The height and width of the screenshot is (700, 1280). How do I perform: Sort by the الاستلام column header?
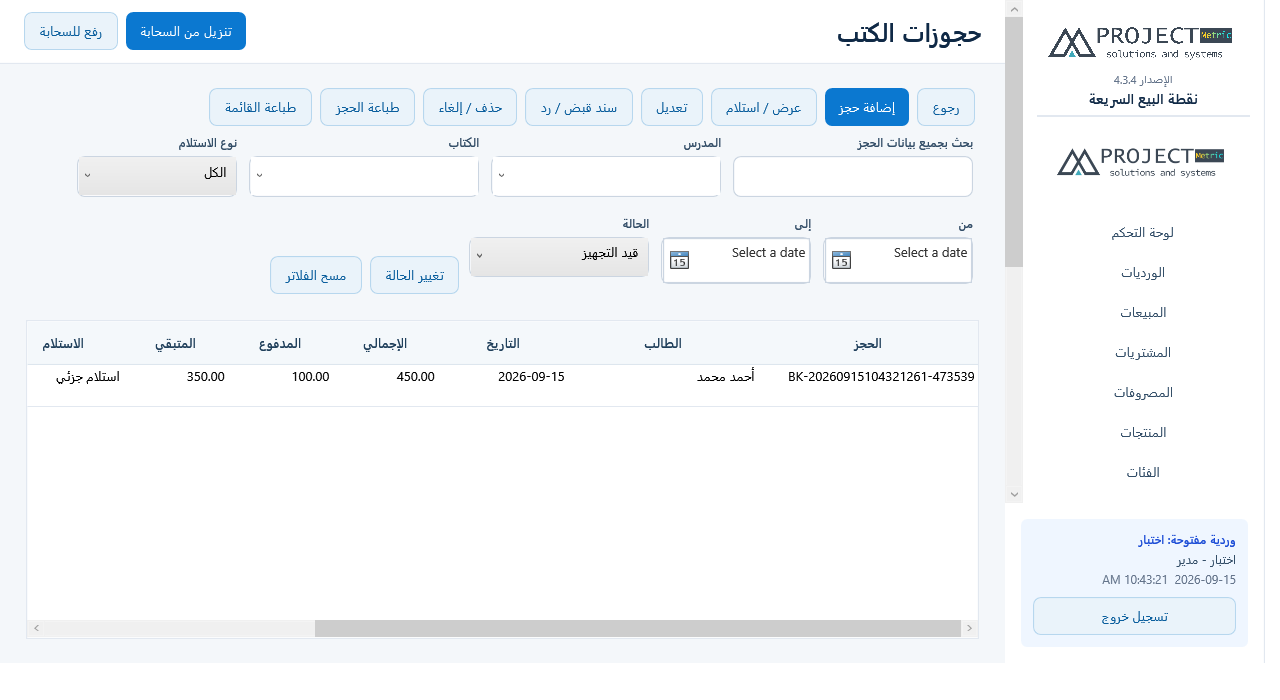point(63,343)
